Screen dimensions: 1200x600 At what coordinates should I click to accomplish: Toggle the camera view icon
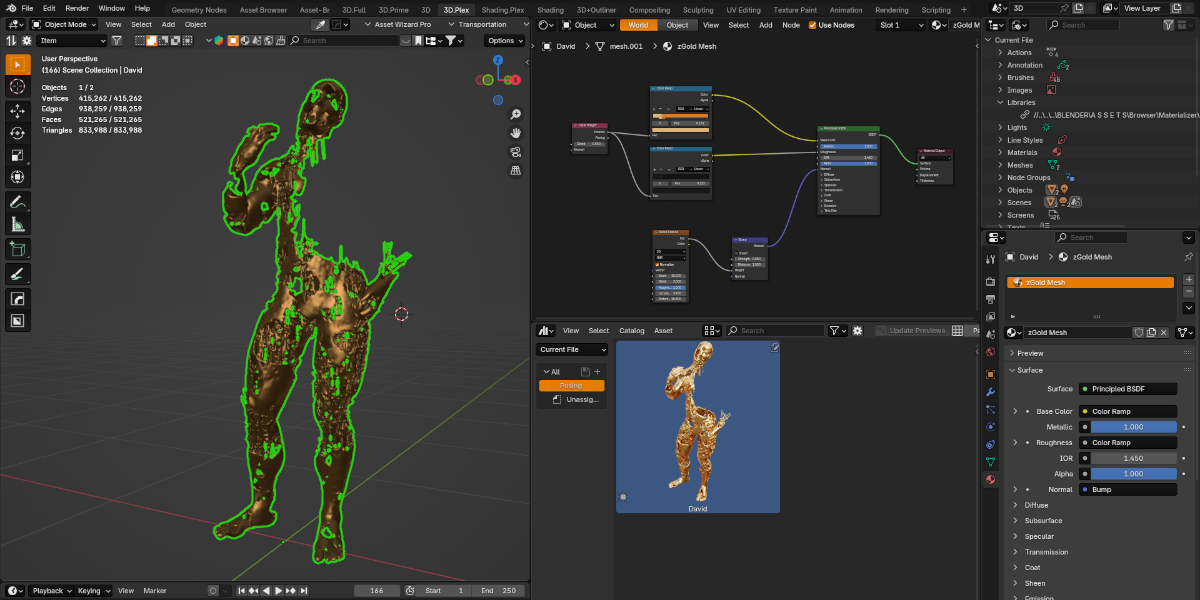515,152
